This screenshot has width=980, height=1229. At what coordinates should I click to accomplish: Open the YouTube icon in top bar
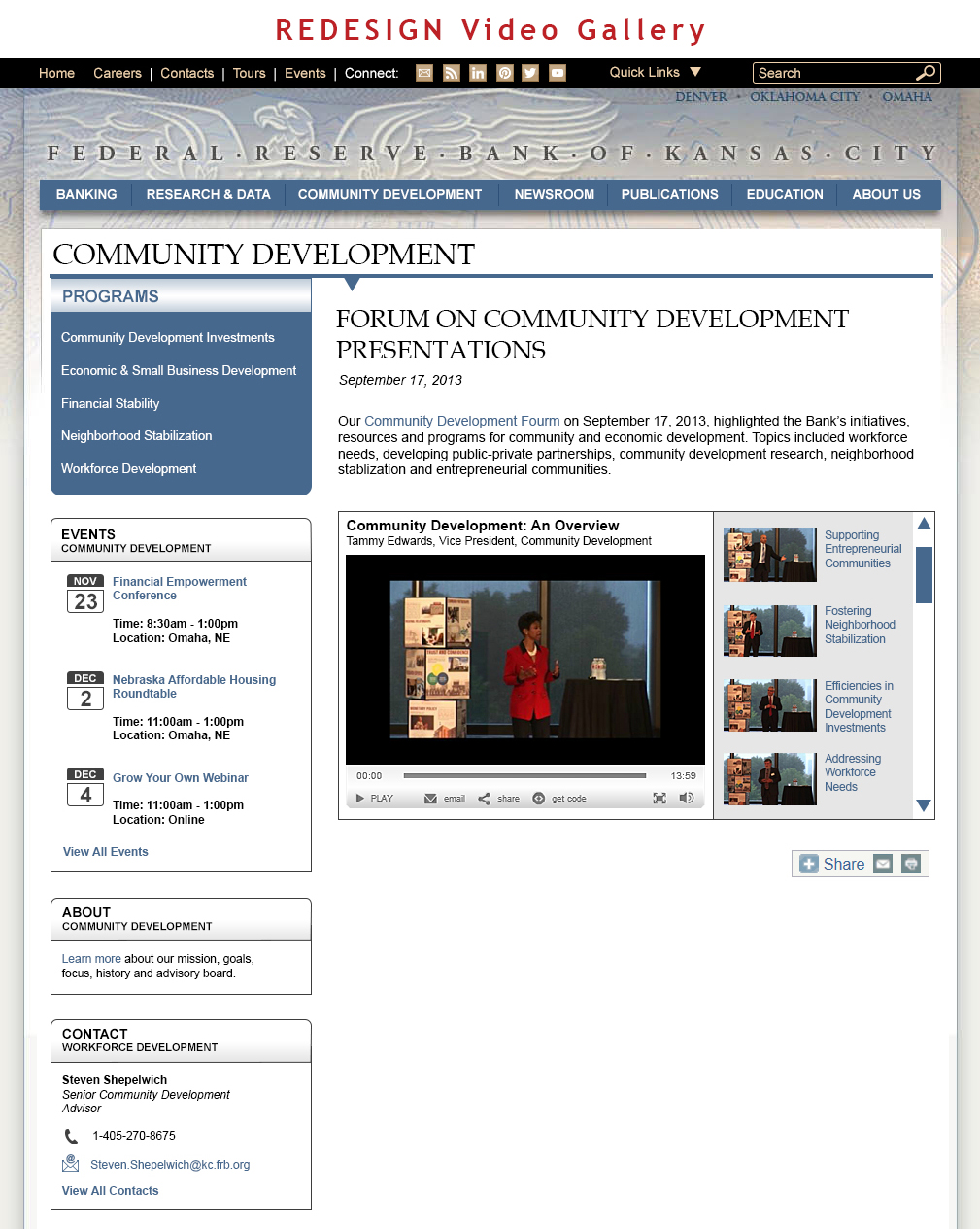(x=558, y=73)
